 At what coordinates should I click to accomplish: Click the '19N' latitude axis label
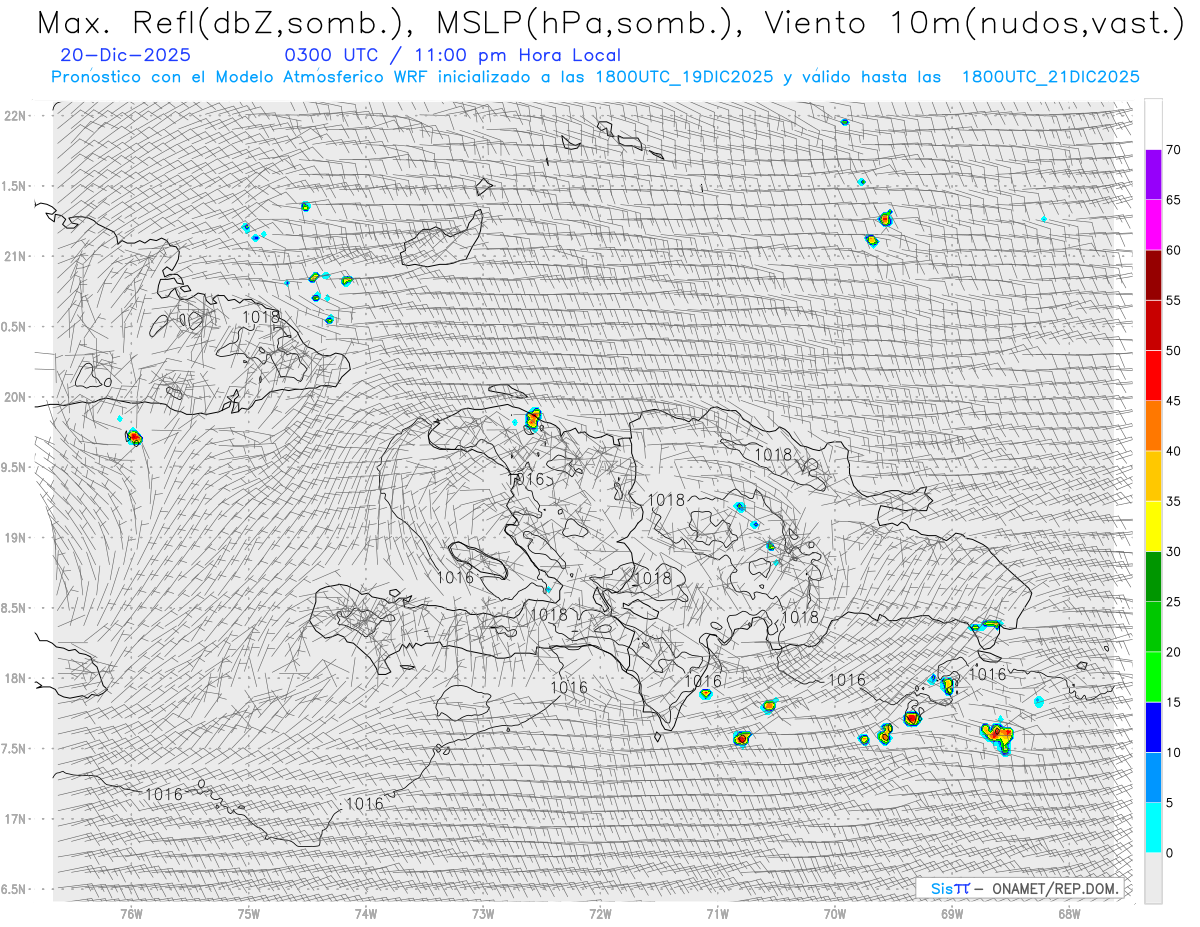(x=16, y=537)
